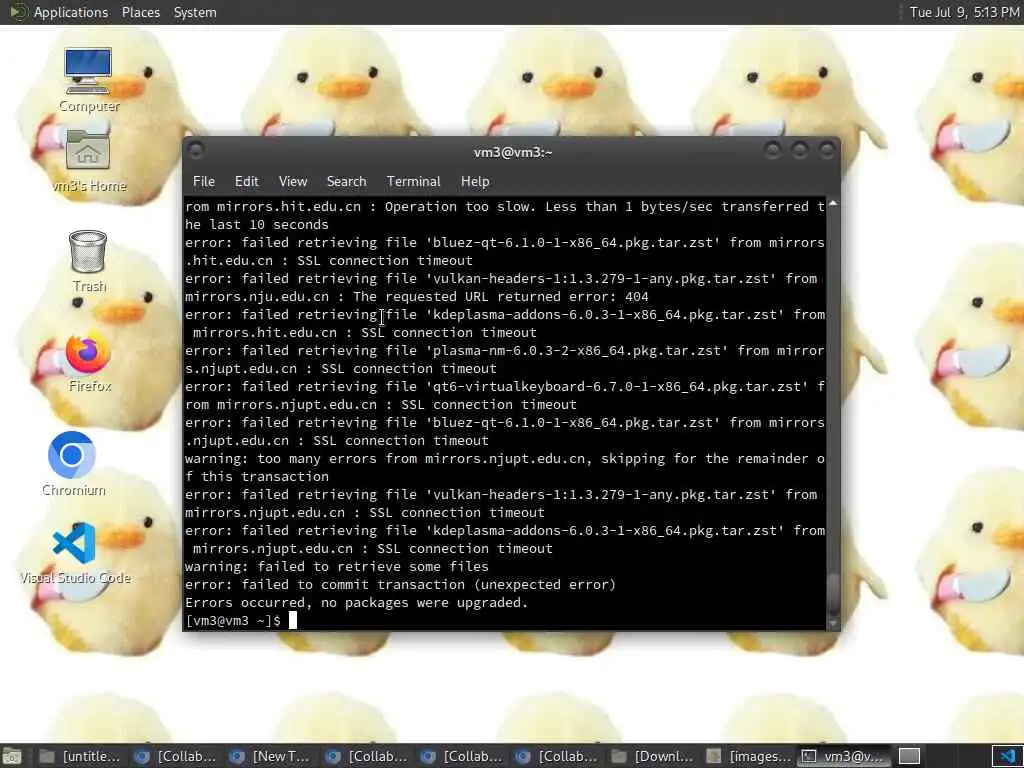Click 'error: failed to commit transaction' line
1024x768 pixels.
[x=400, y=584]
